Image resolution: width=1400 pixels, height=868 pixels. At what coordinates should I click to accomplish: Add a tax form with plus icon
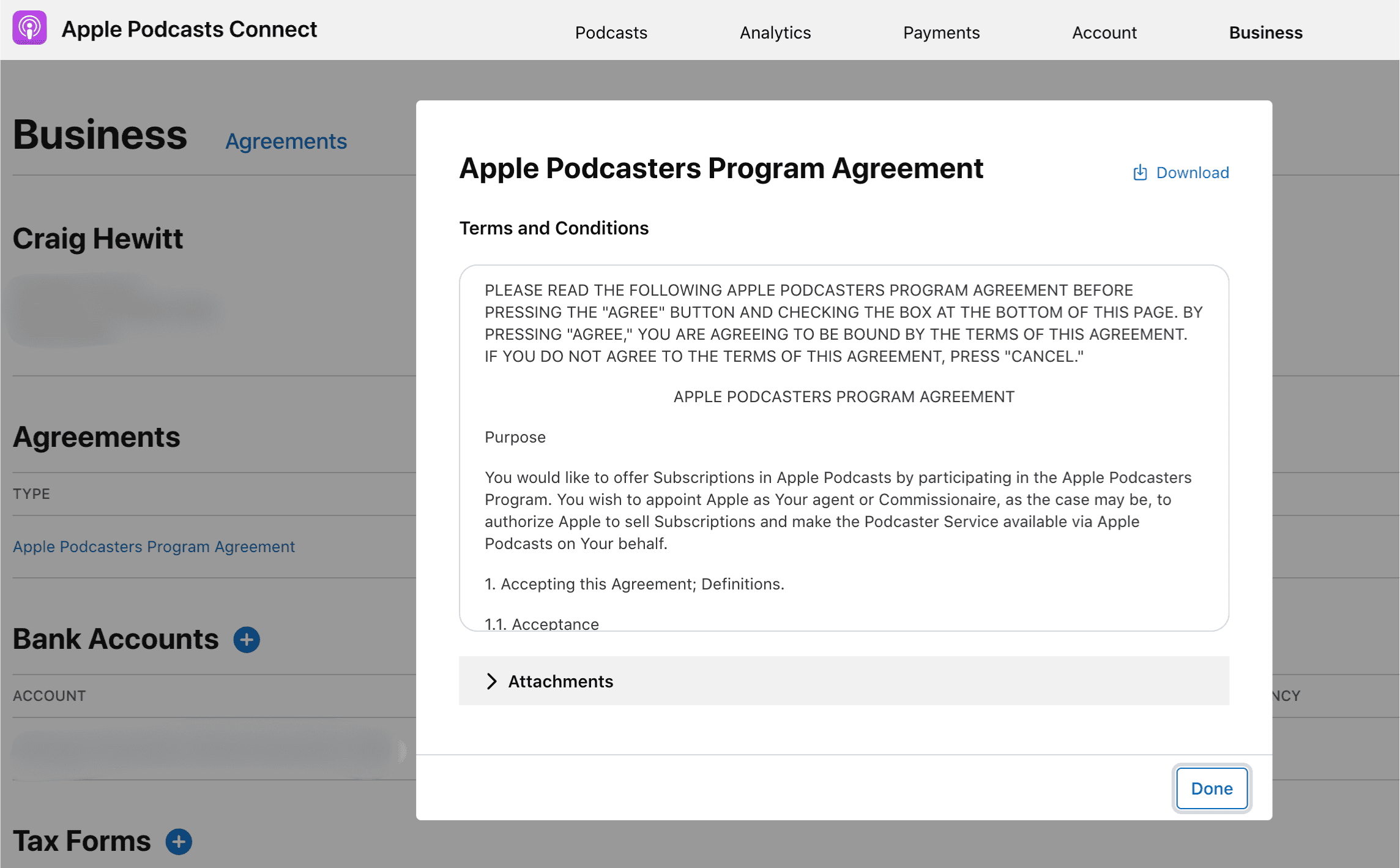pyautogui.click(x=179, y=842)
